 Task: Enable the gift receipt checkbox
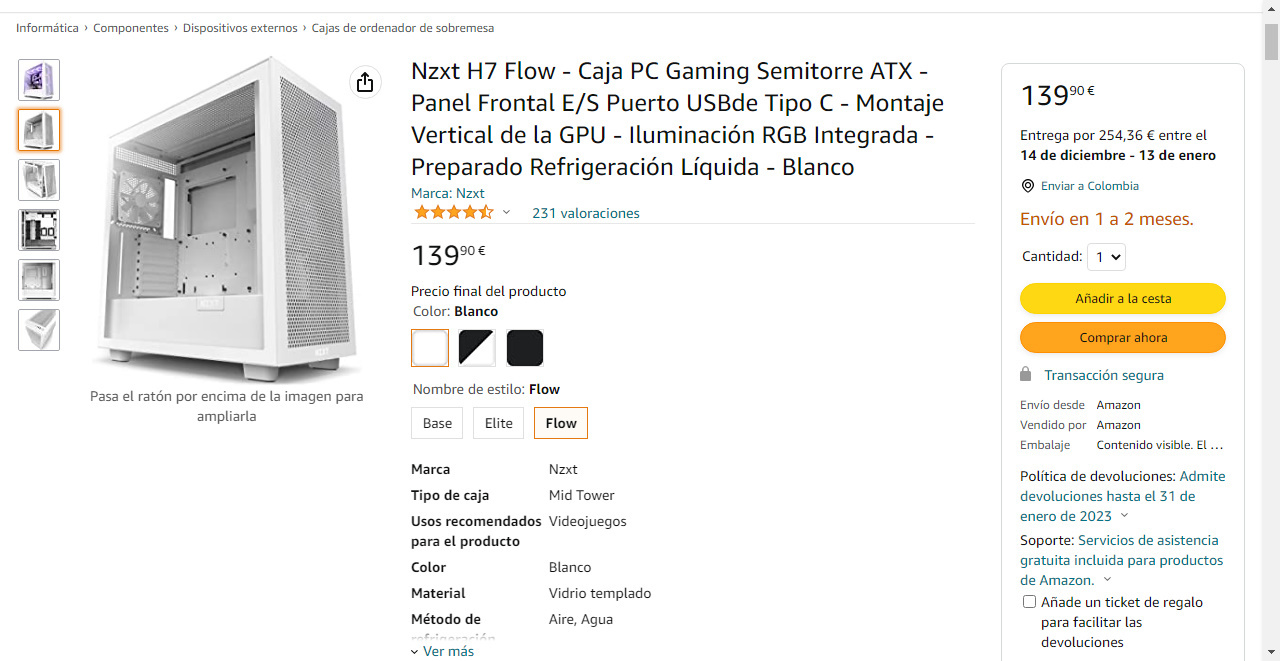tap(1029, 602)
